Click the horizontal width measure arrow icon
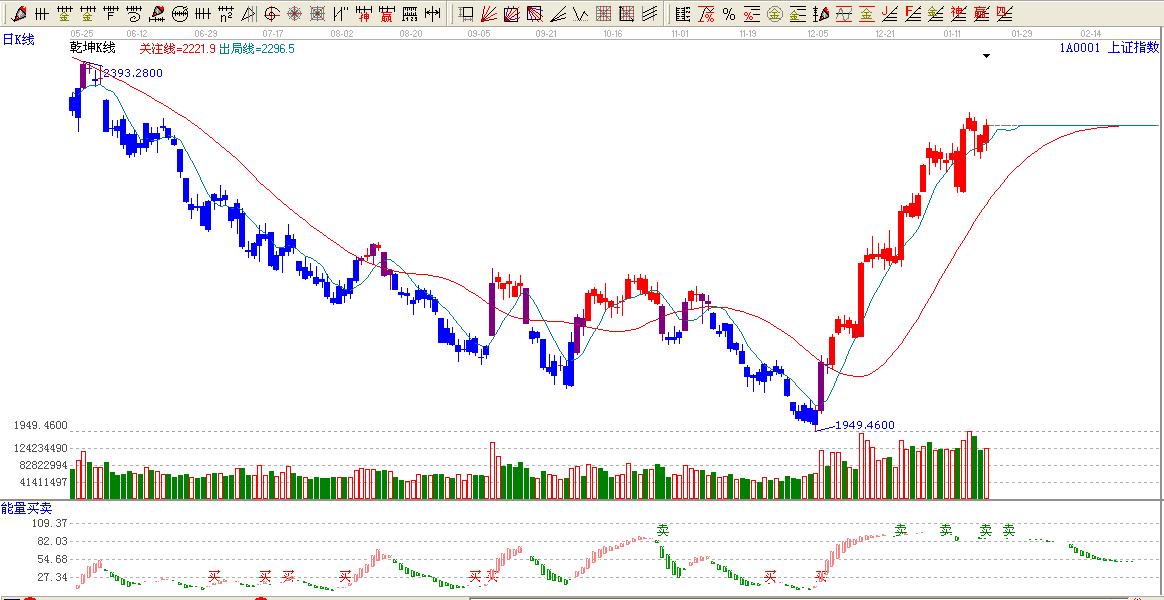 (432, 14)
